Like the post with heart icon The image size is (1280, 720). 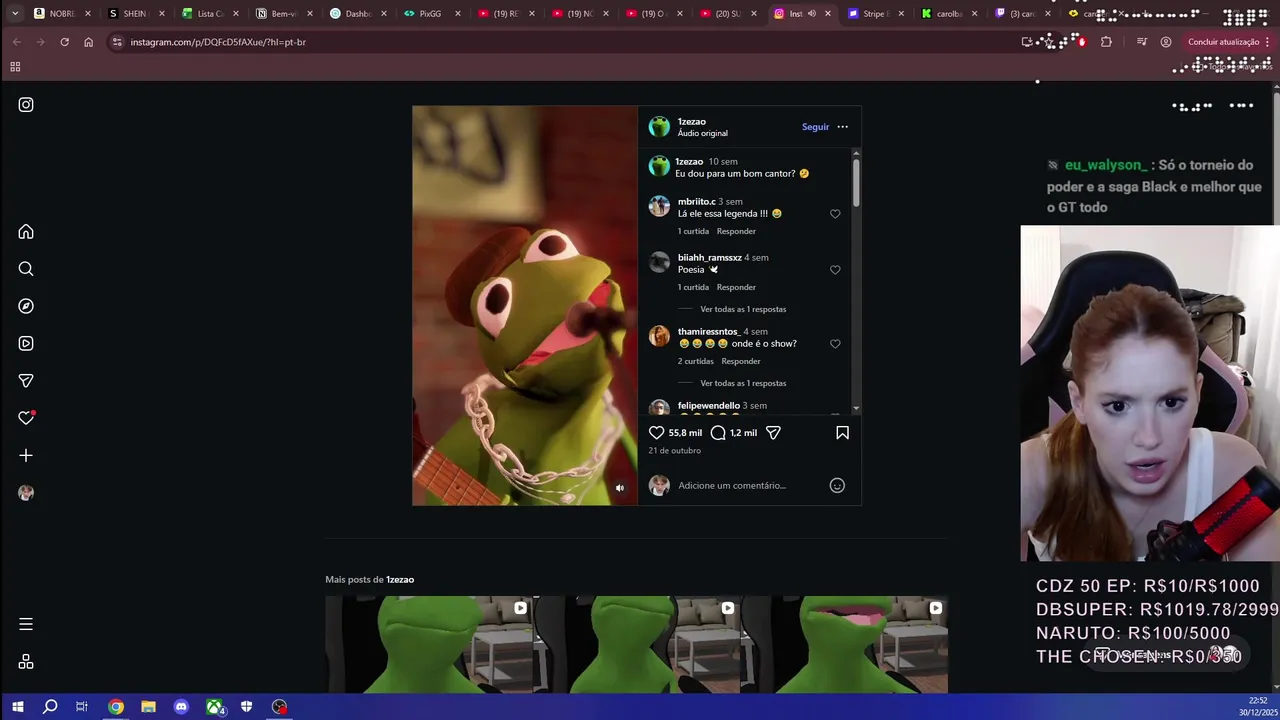pos(657,433)
